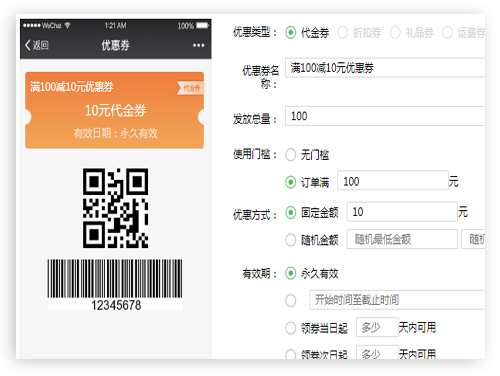The height and width of the screenshot is (376, 500).
Task: Select the 折扣券 coupon type radio
Action: coord(343,33)
